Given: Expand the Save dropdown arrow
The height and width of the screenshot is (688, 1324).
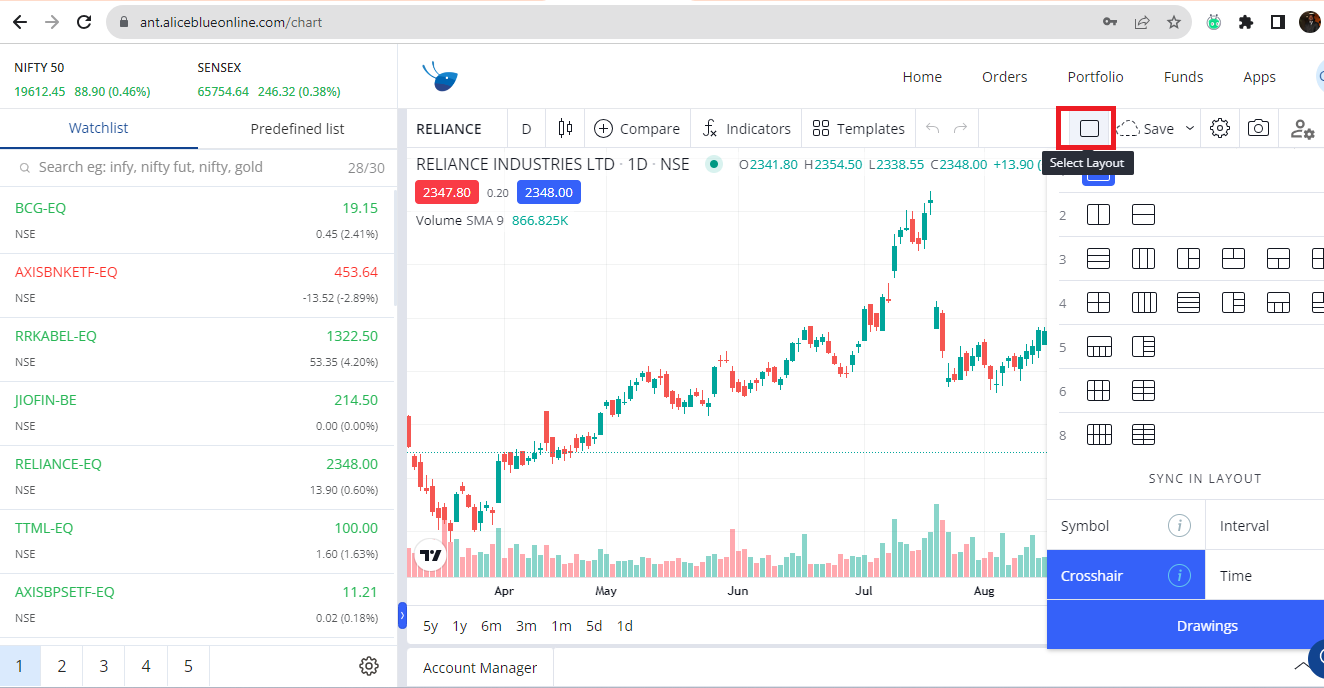Looking at the screenshot, I should [x=1190, y=128].
